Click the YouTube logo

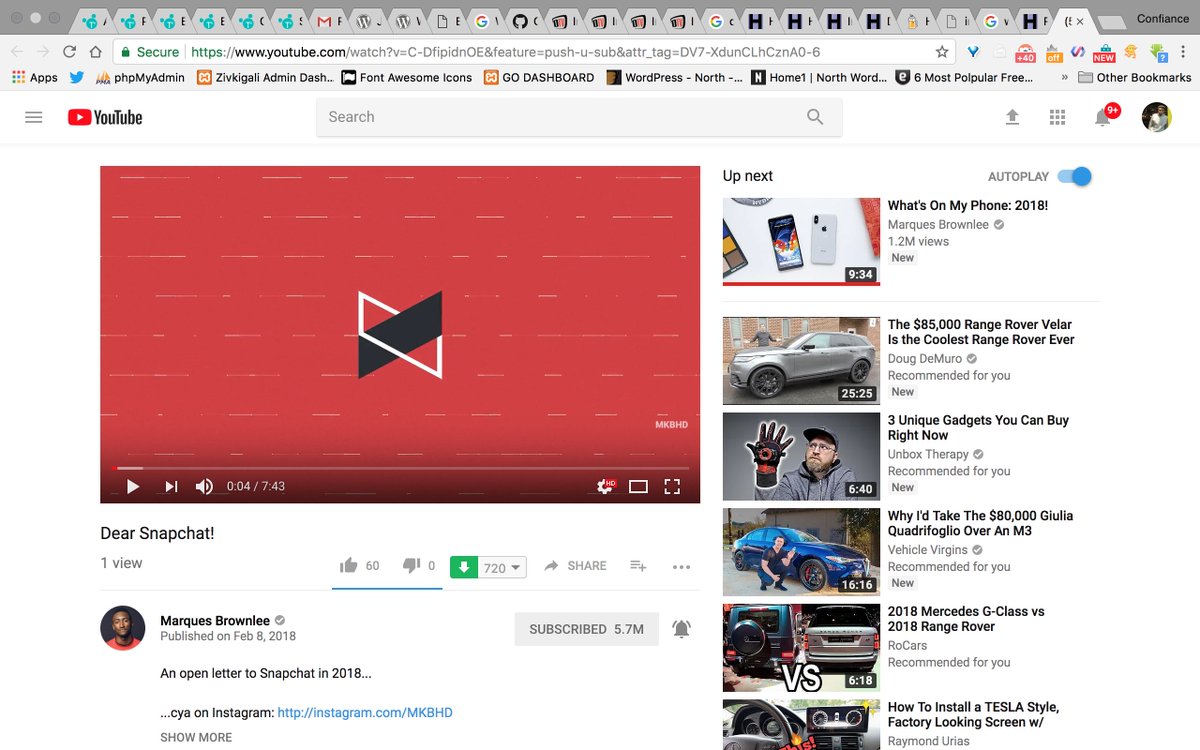pos(105,117)
